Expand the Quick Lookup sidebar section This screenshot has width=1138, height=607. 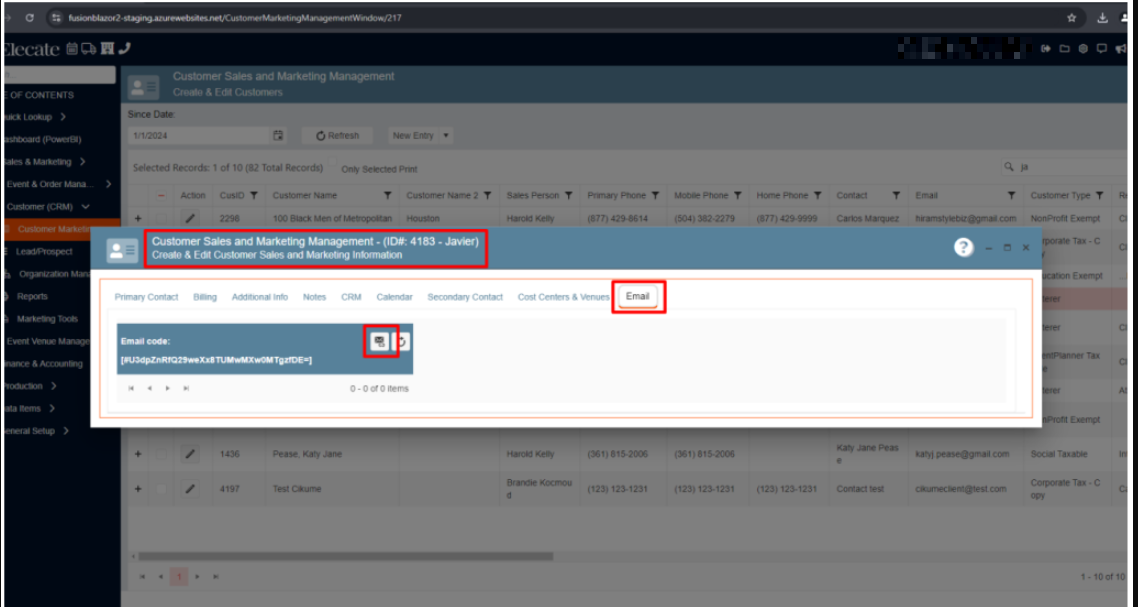[63, 117]
